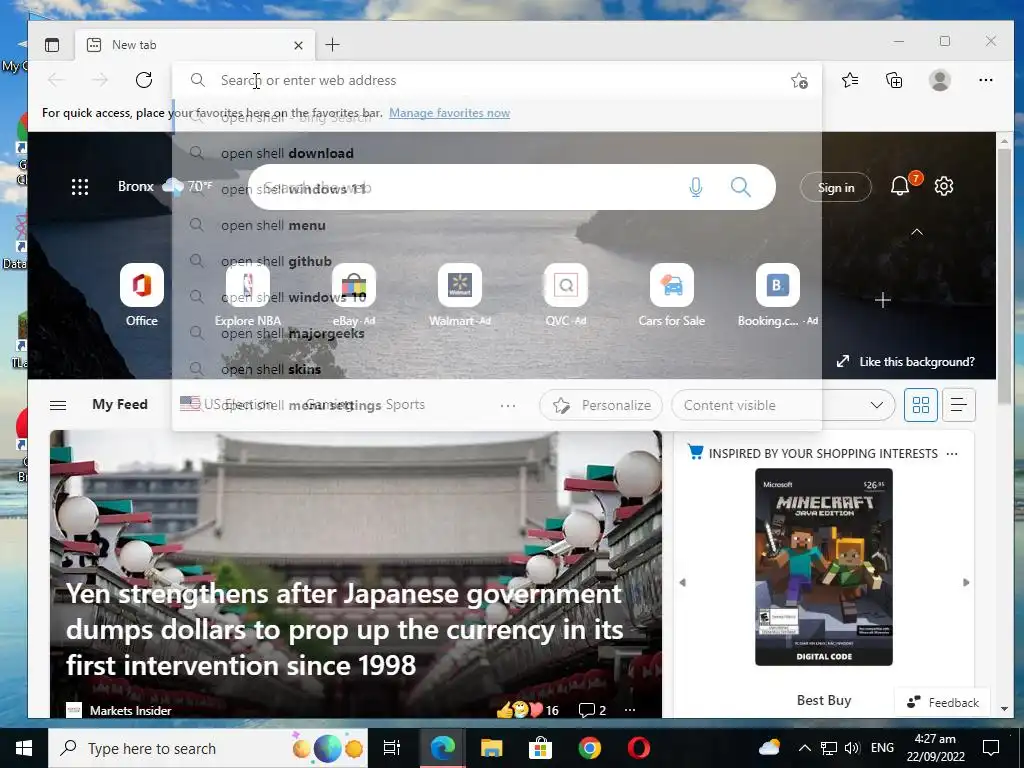Image resolution: width=1024 pixels, height=768 pixels.
Task: Launch Microsoft Store from taskbar
Action: 540,748
